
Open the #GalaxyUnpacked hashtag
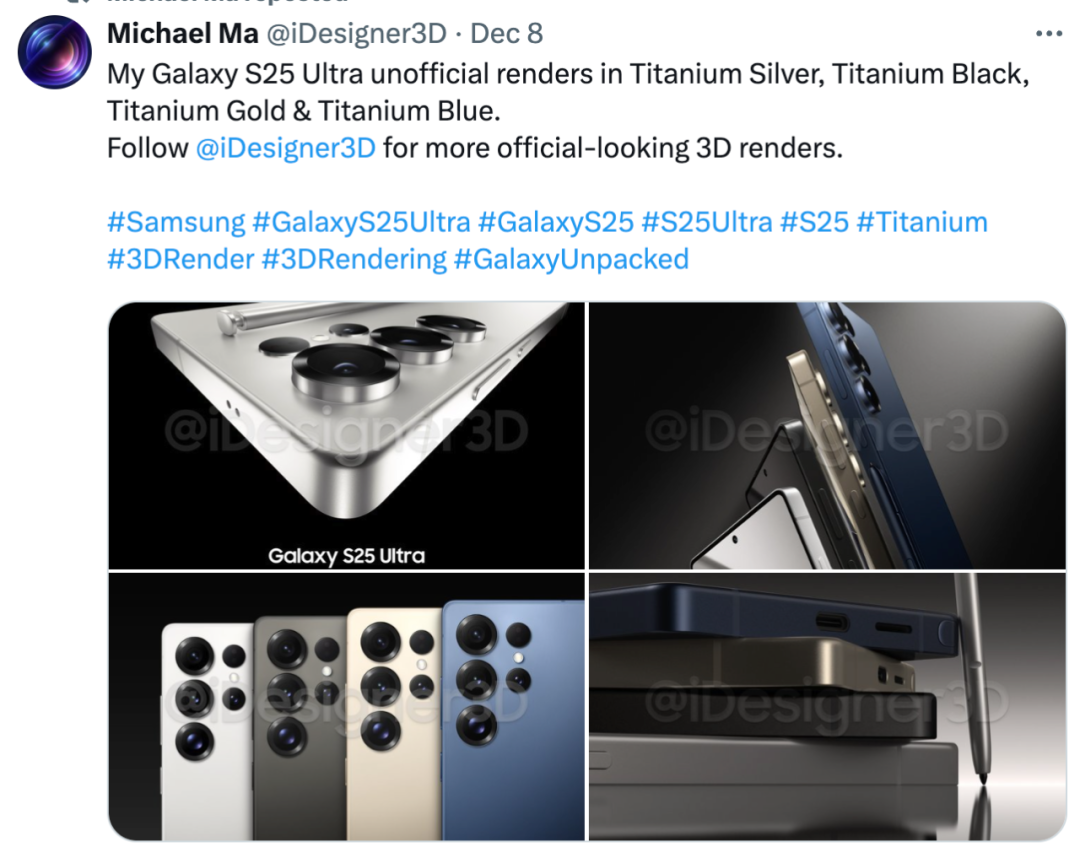(572, 260)
